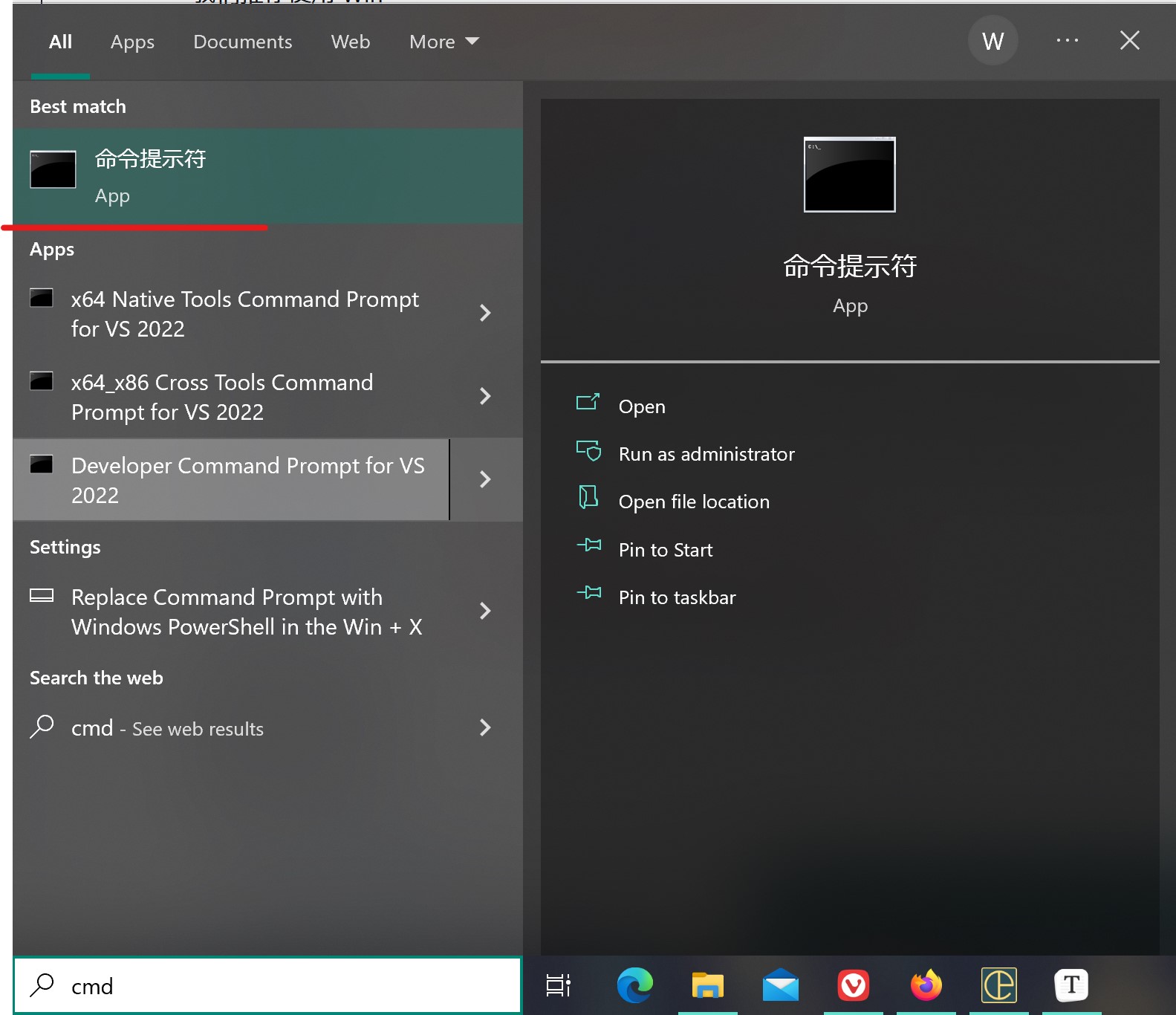Open Typora from the taskbar
Viewport: 1176px width, 1015px height.
click(x=1071, y=985)
